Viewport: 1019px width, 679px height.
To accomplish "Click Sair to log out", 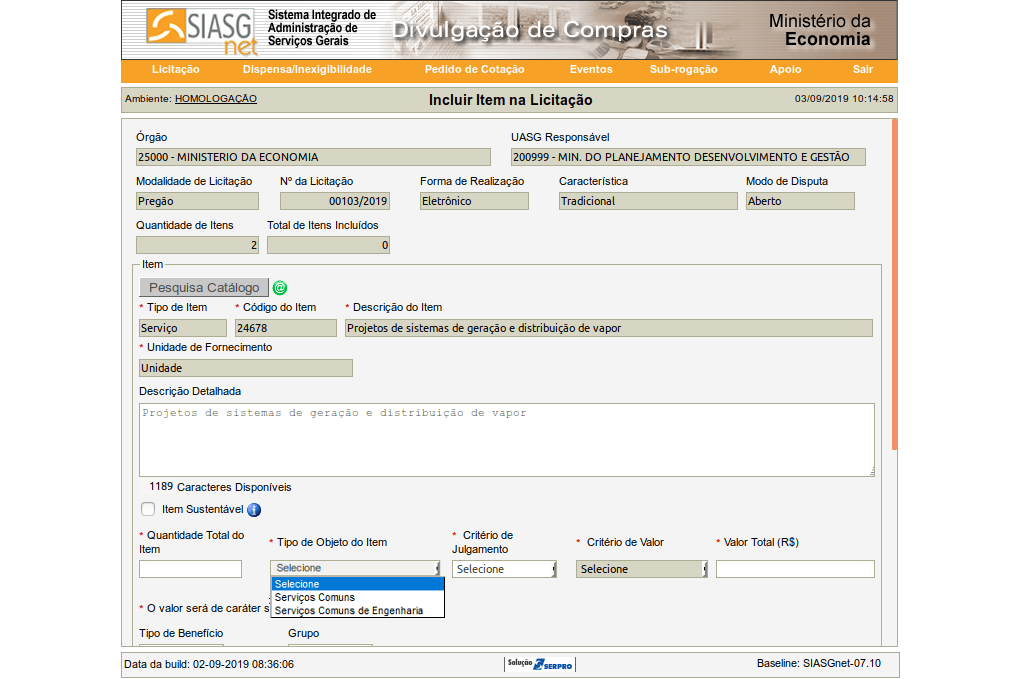I will tap(863, 70).
